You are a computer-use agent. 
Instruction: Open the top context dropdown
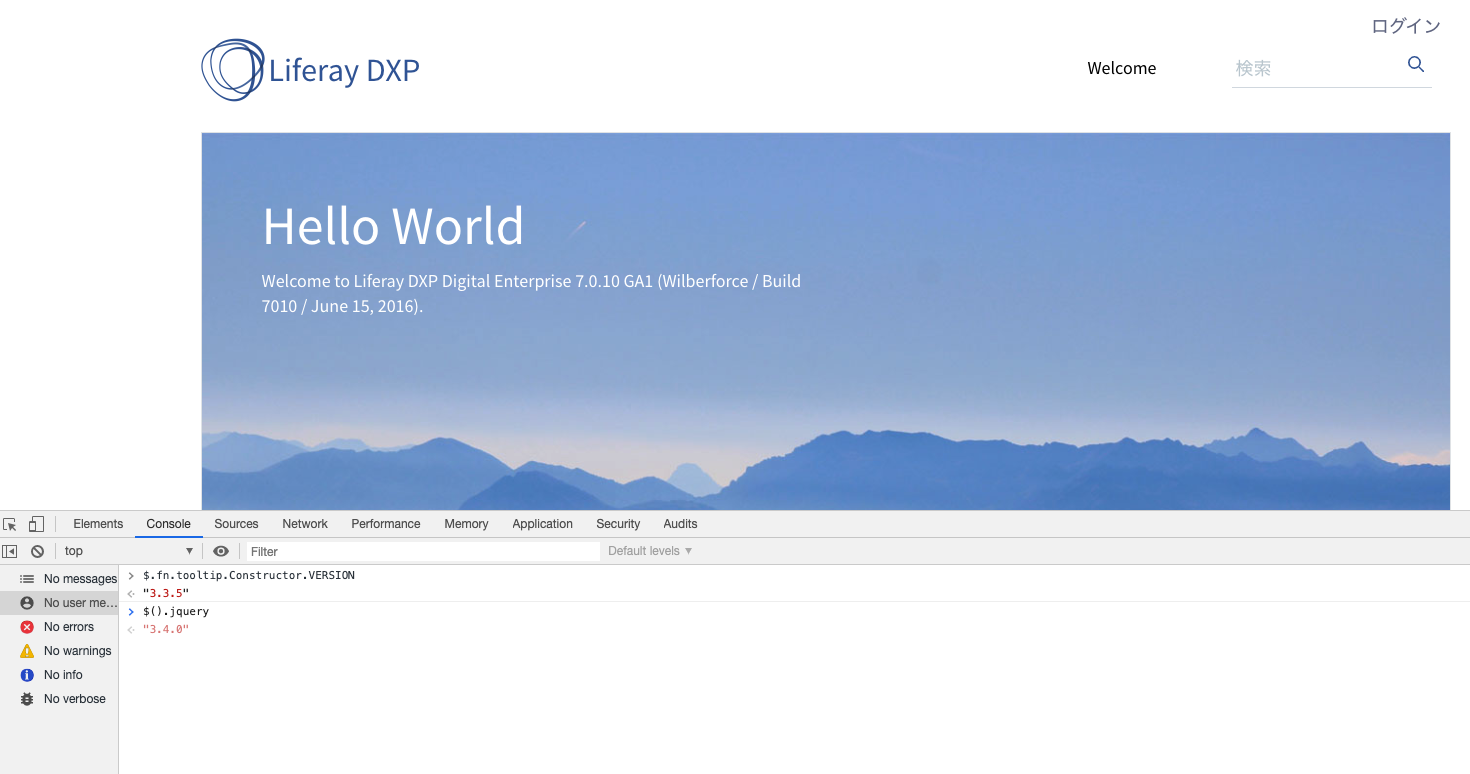pyautogui.click(x=128, y=551)
